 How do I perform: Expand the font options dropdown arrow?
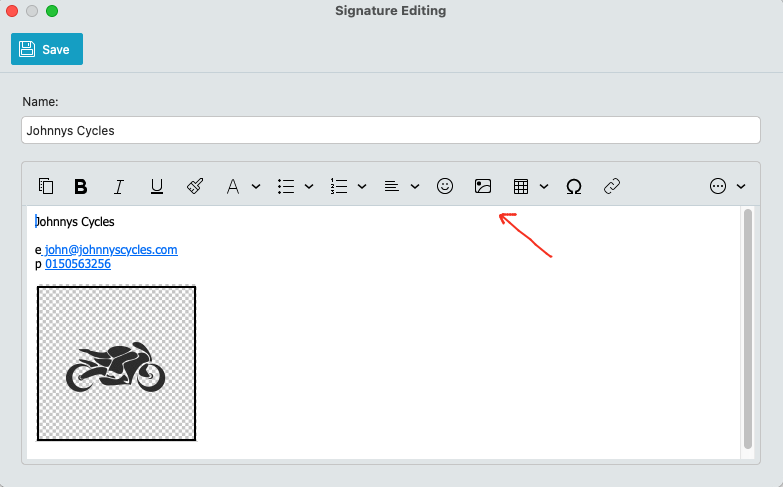[256, 187]
